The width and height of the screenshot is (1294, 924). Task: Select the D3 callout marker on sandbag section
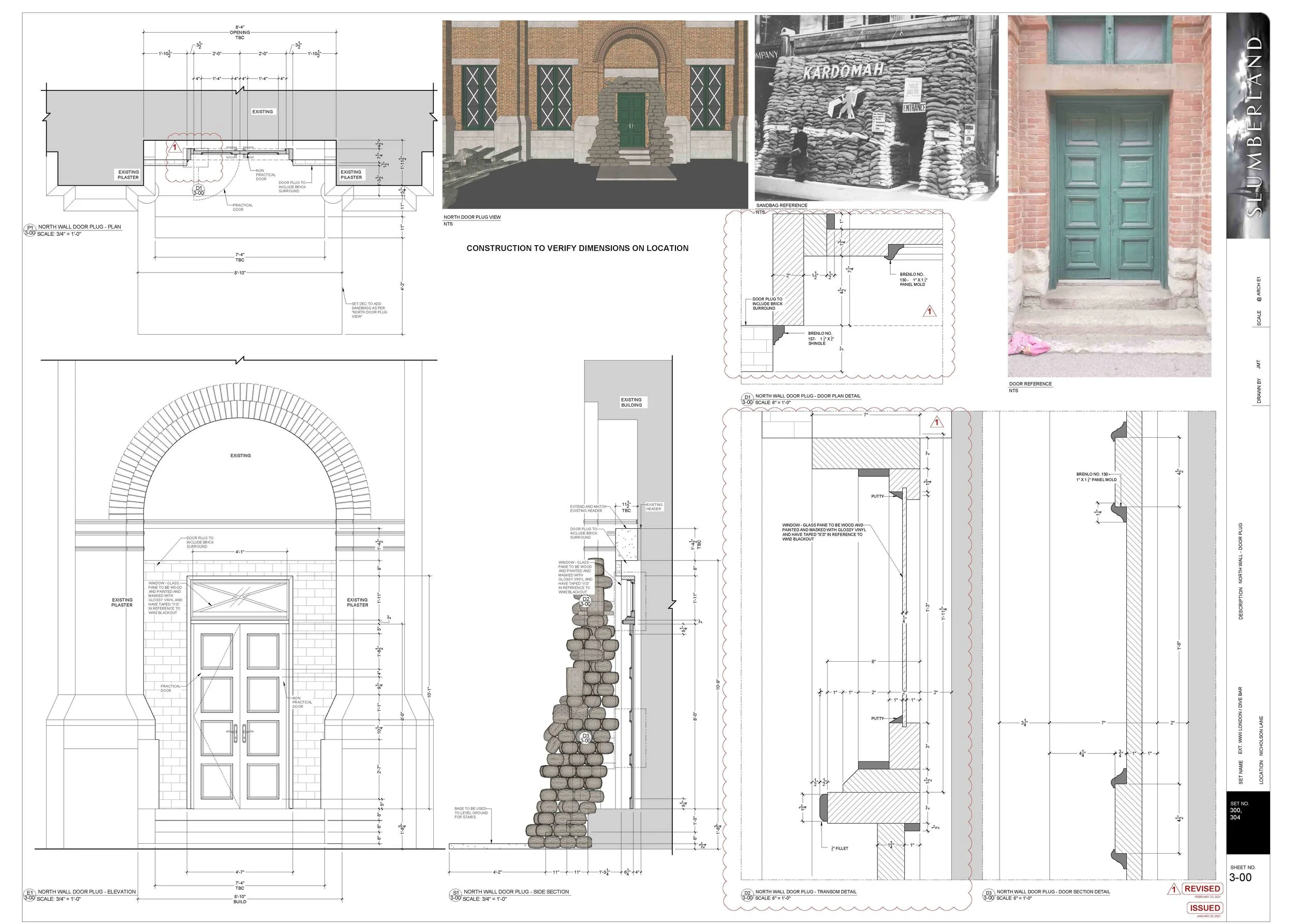click(585, 738)
